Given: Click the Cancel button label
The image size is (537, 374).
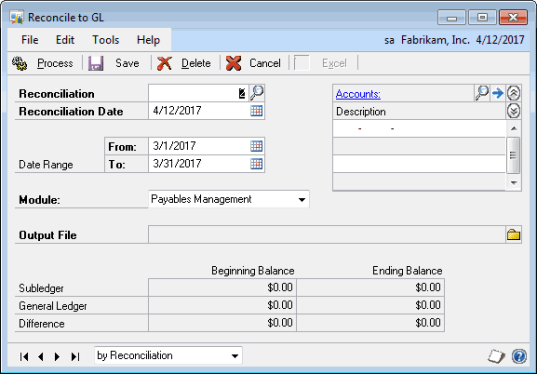Looking at the screenshot, I should point(265,63).
